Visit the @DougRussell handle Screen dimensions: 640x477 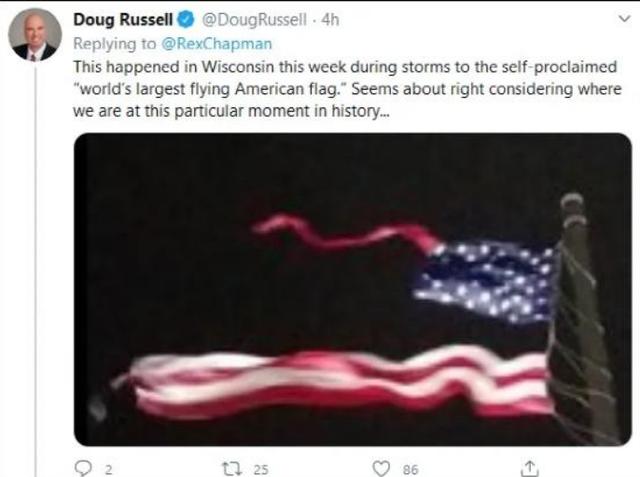(254, 20)
